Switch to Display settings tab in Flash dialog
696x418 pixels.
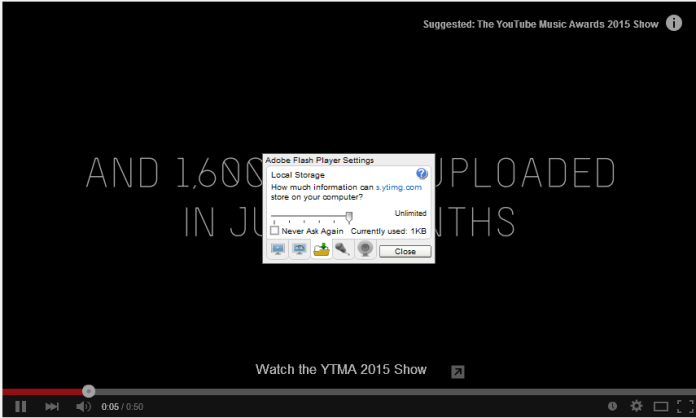tap(278, 249)
